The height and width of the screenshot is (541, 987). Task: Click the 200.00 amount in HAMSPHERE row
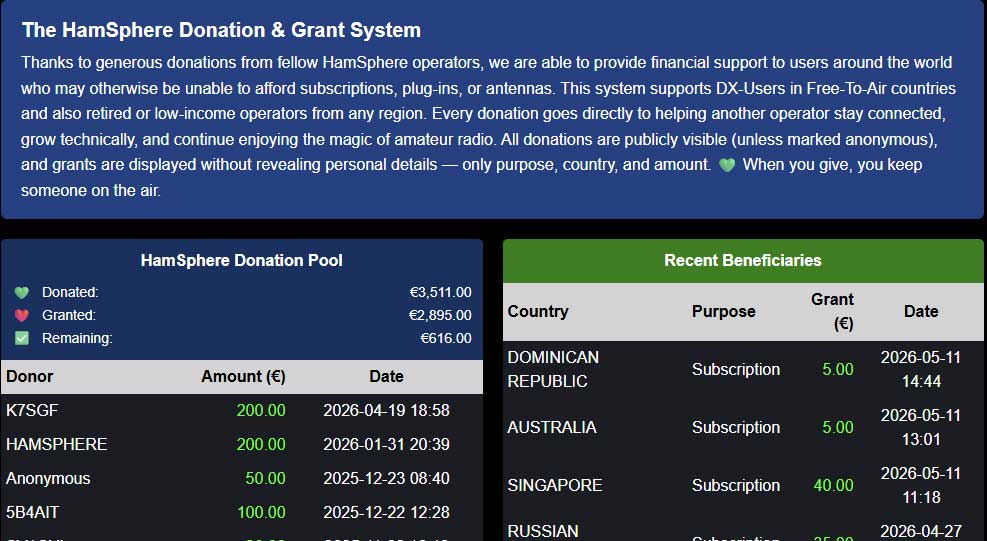pos(261,445)
